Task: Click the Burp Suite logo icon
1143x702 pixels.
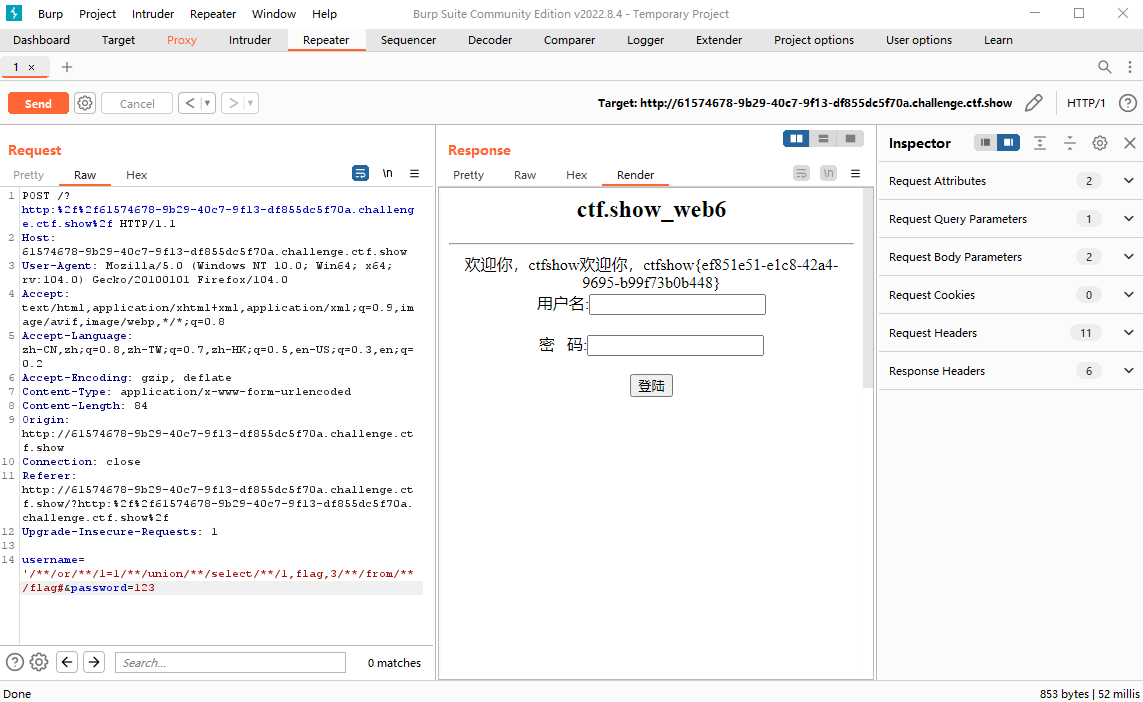Action: [x=14, y=13]
